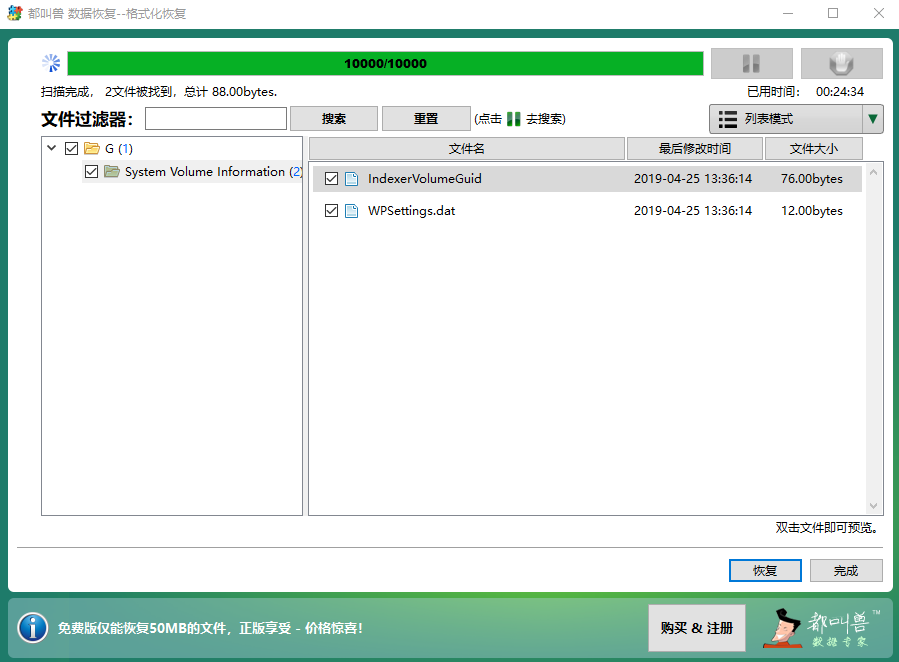Maximize the data recovery window
The image size is (899, 662).
click(x=833, y=13)
